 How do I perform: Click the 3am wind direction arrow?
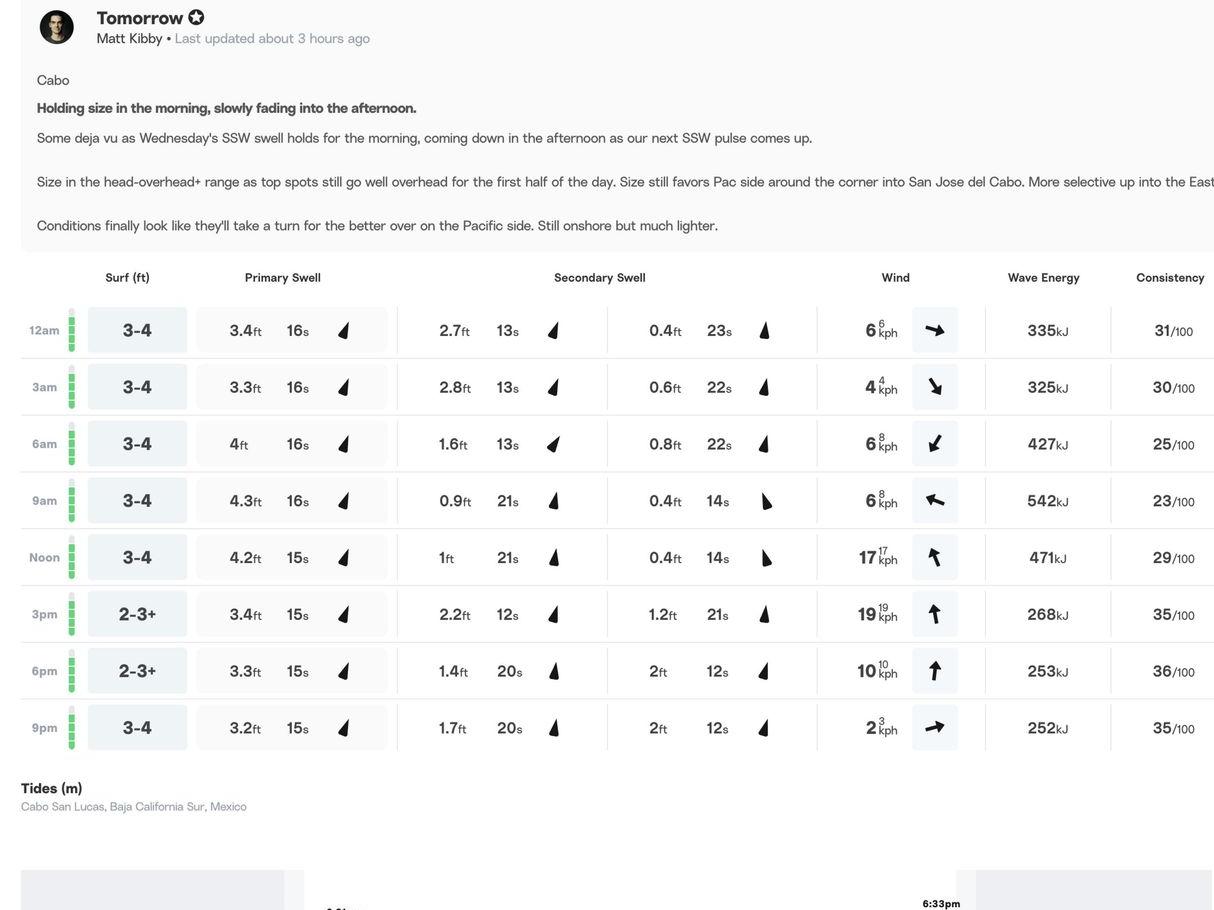pos(935,387)
